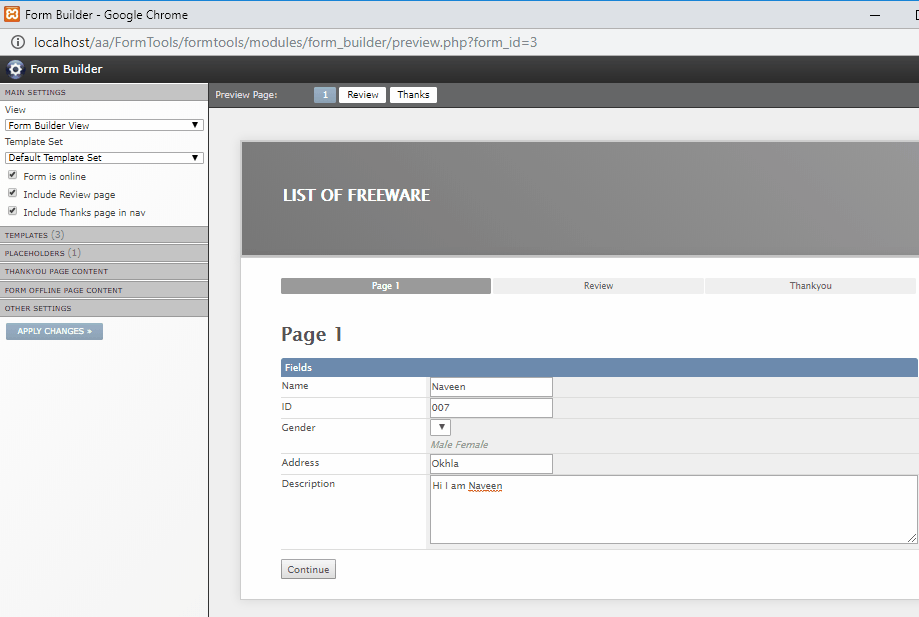Click the 'Name' field label
This screenshot has height=617, width=919.
(x=295, y=386)
